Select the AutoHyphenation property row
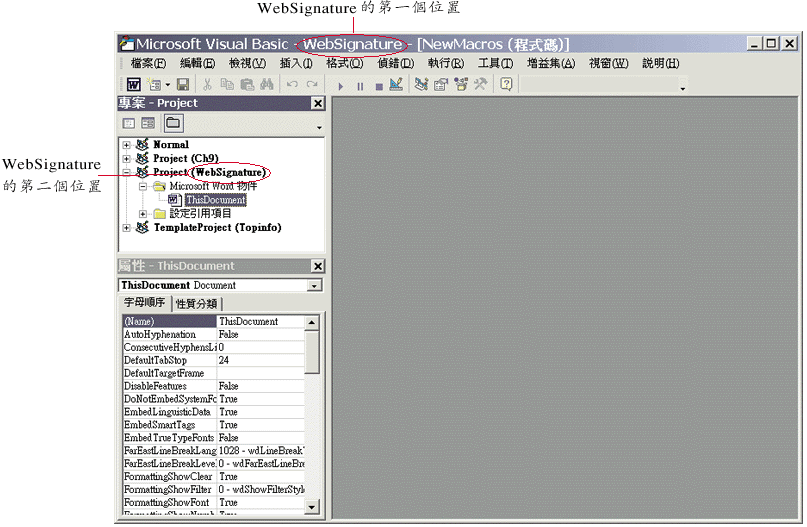The image size is (807, 527). [x=214, y=335]
